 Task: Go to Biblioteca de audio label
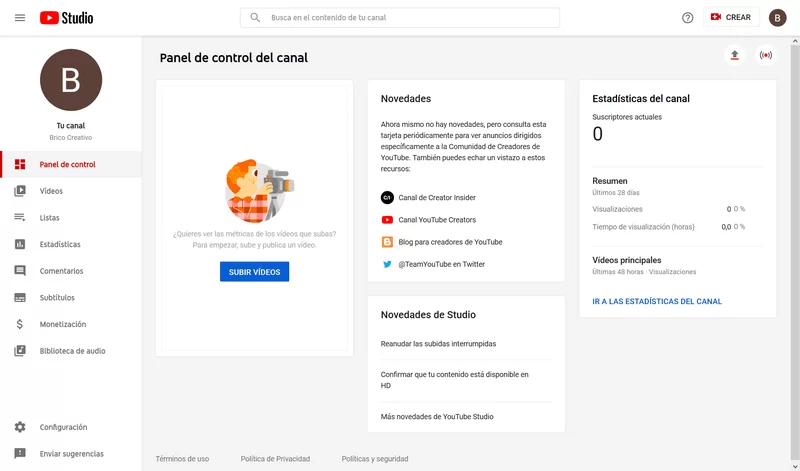72,351
